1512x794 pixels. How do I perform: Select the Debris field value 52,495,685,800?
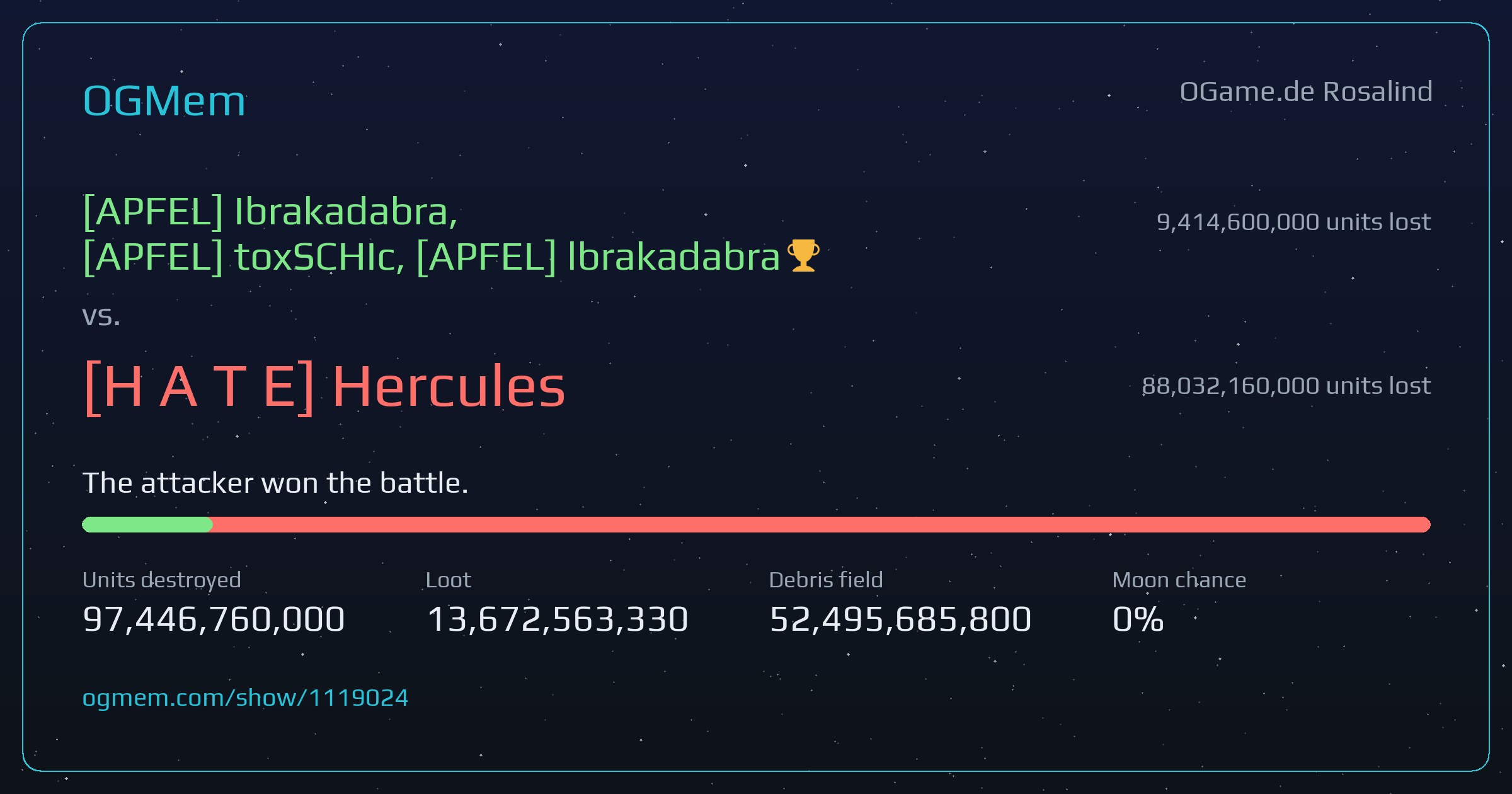[900, 619]
